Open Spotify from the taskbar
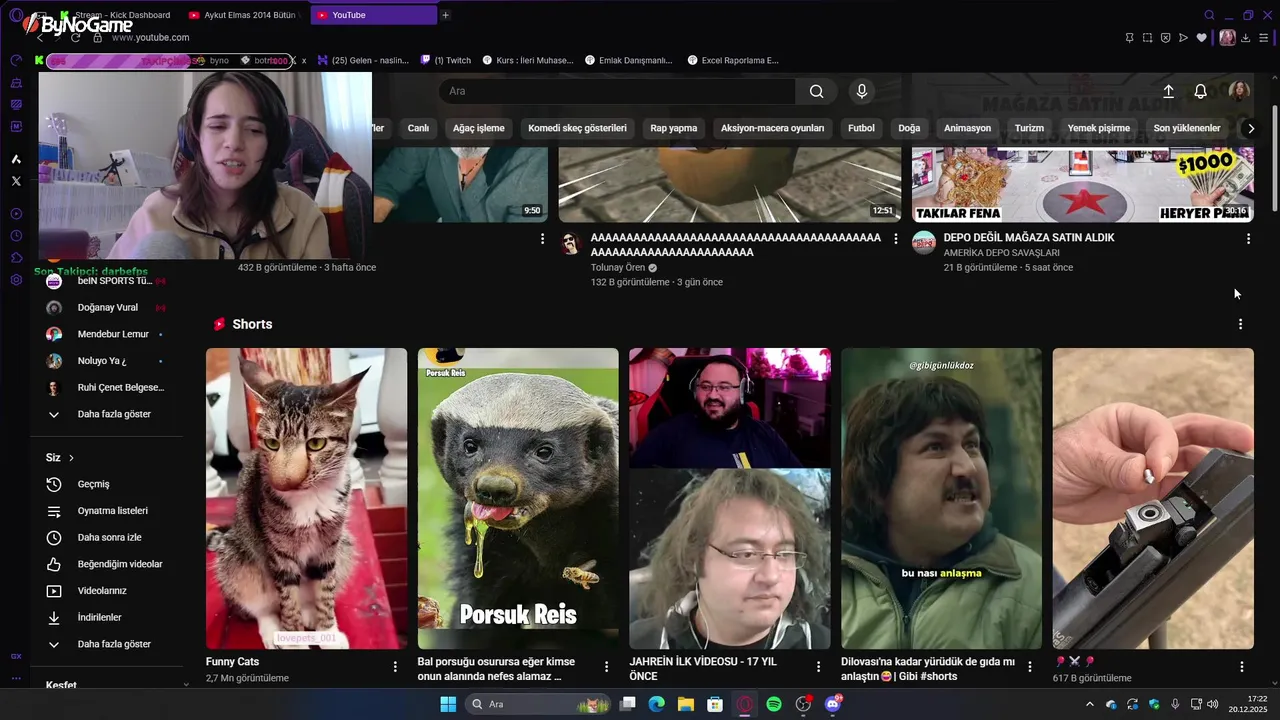The width and height of the screenshot is (1280, 720). click(x=774, y=705)
